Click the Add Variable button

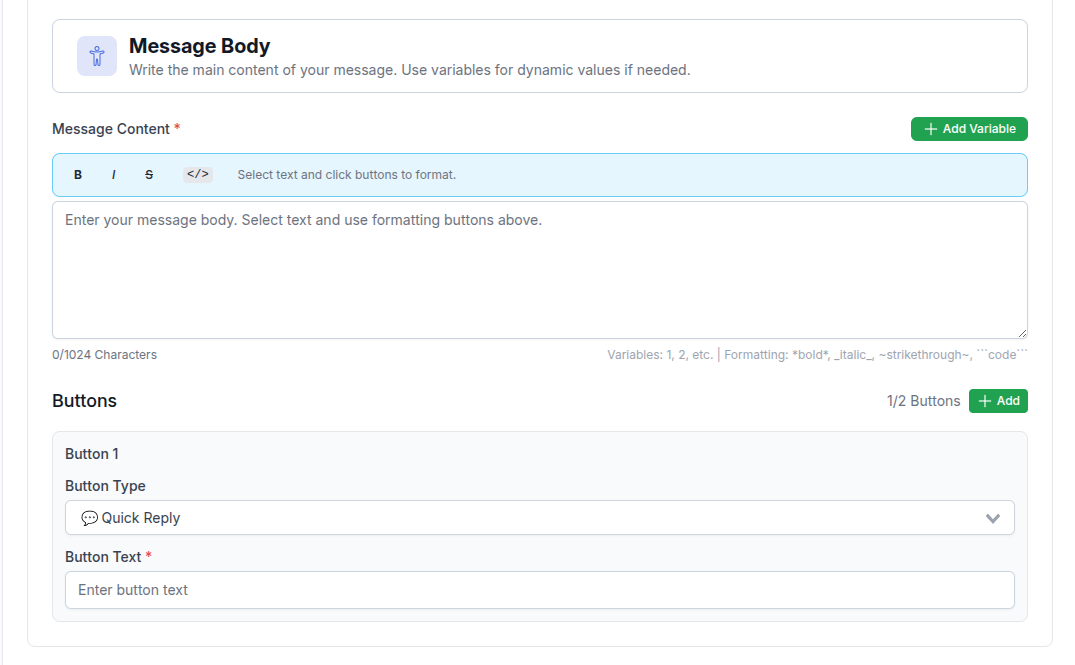pyautogui.click(x=969, y=129)
